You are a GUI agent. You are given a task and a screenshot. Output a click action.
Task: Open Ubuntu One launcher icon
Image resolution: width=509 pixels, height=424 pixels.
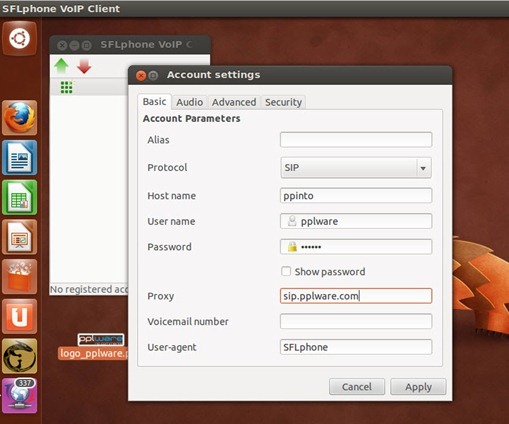coord(20,316)
